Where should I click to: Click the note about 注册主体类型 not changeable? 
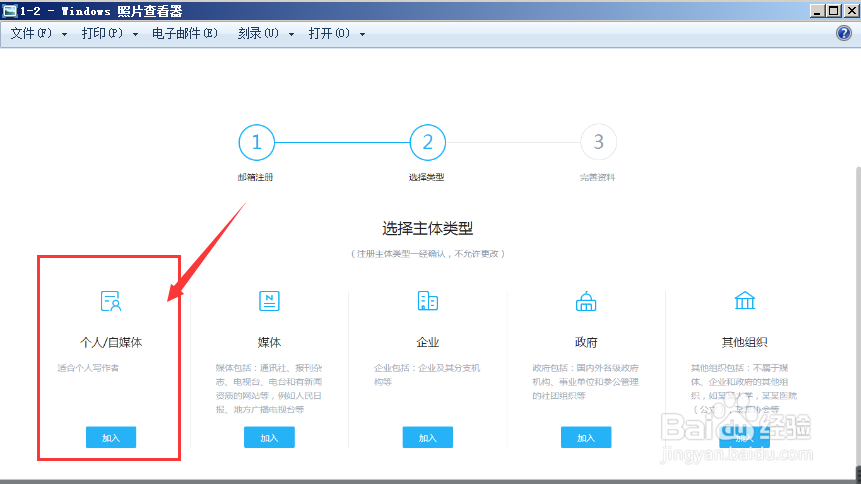click(428, 253)
